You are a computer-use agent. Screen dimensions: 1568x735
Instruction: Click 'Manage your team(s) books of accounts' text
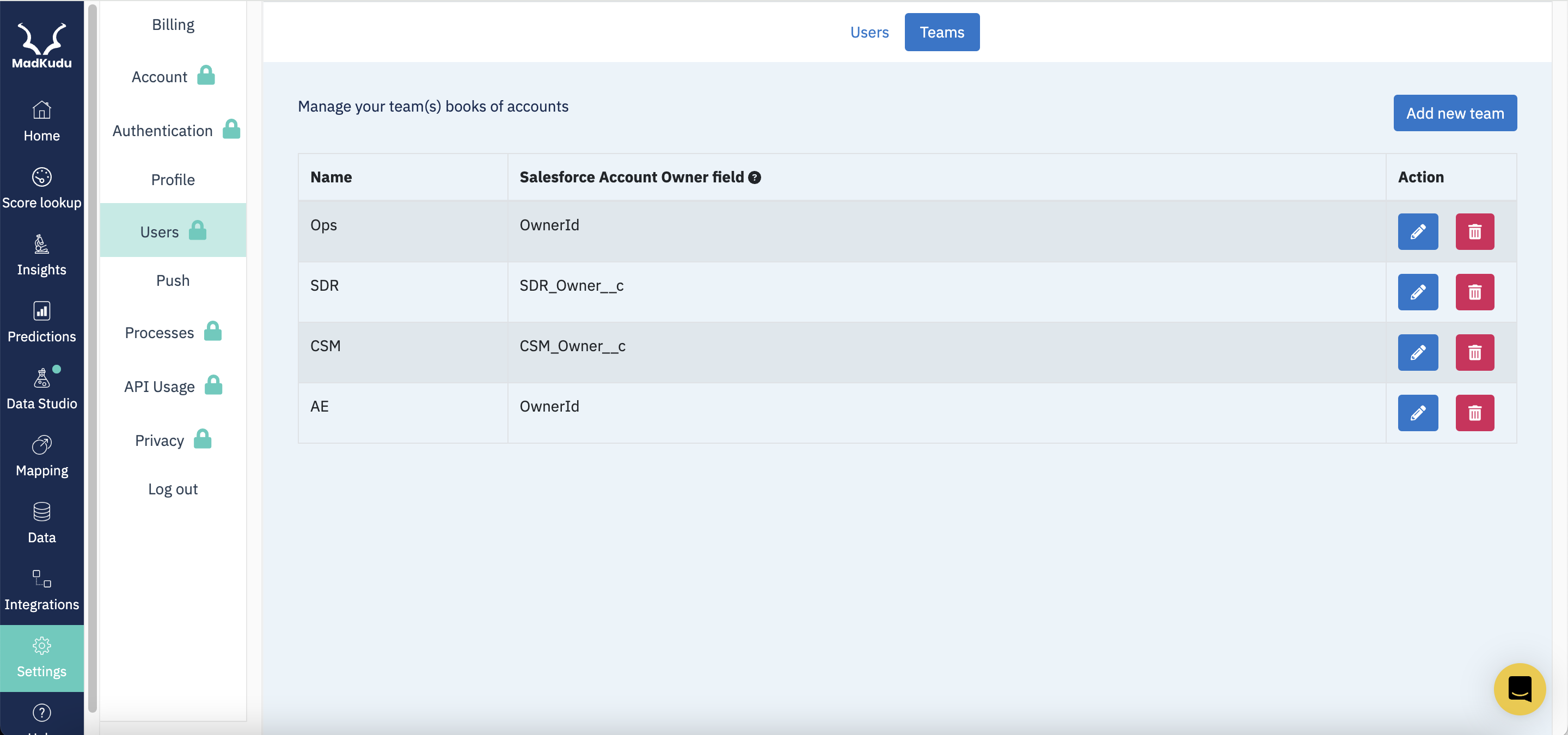(x=433, y=107)
